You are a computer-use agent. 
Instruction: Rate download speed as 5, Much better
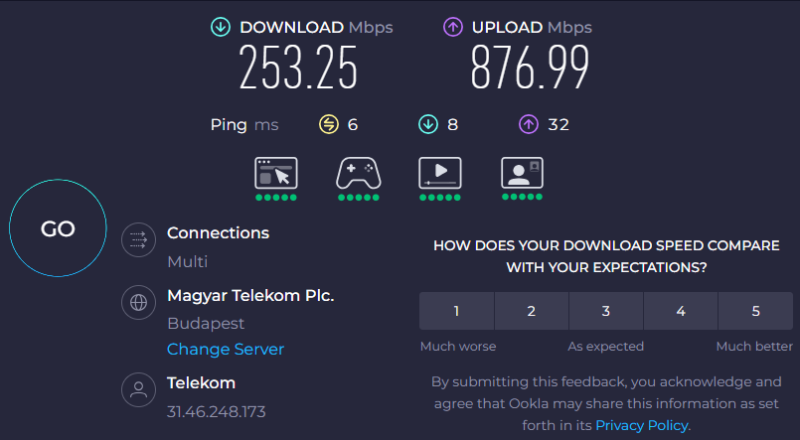pos(756,311)
